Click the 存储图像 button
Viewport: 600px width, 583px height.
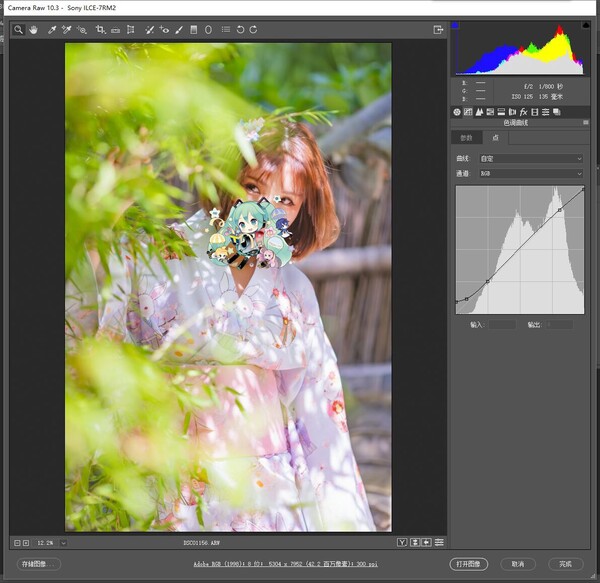[x=39, y=564]
